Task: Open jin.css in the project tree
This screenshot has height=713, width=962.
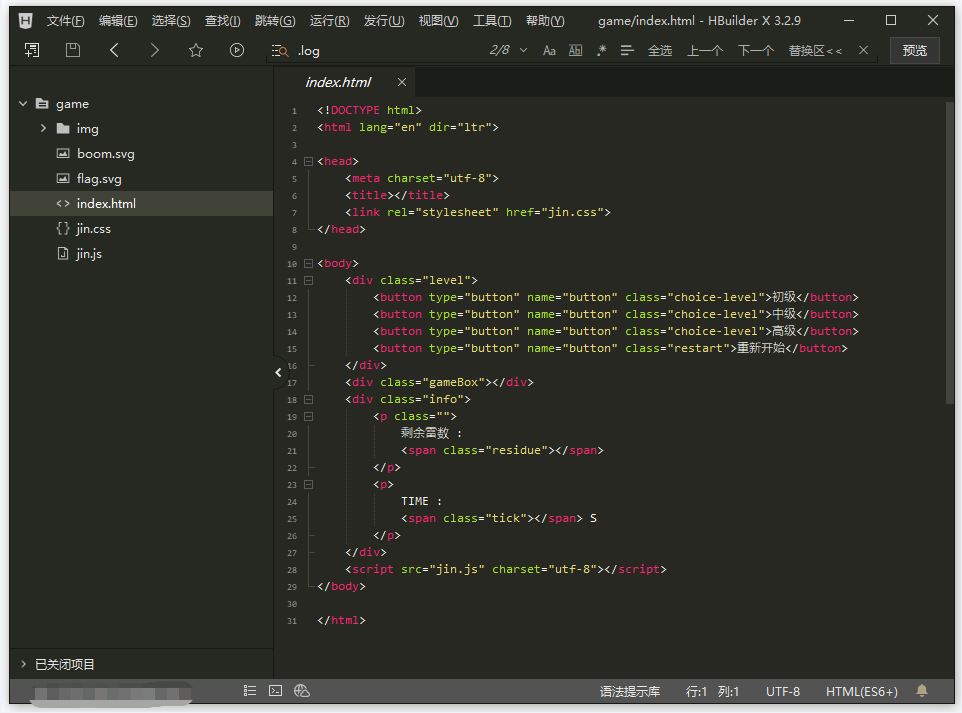Action: pyautogui.click(x=93, y=228)
